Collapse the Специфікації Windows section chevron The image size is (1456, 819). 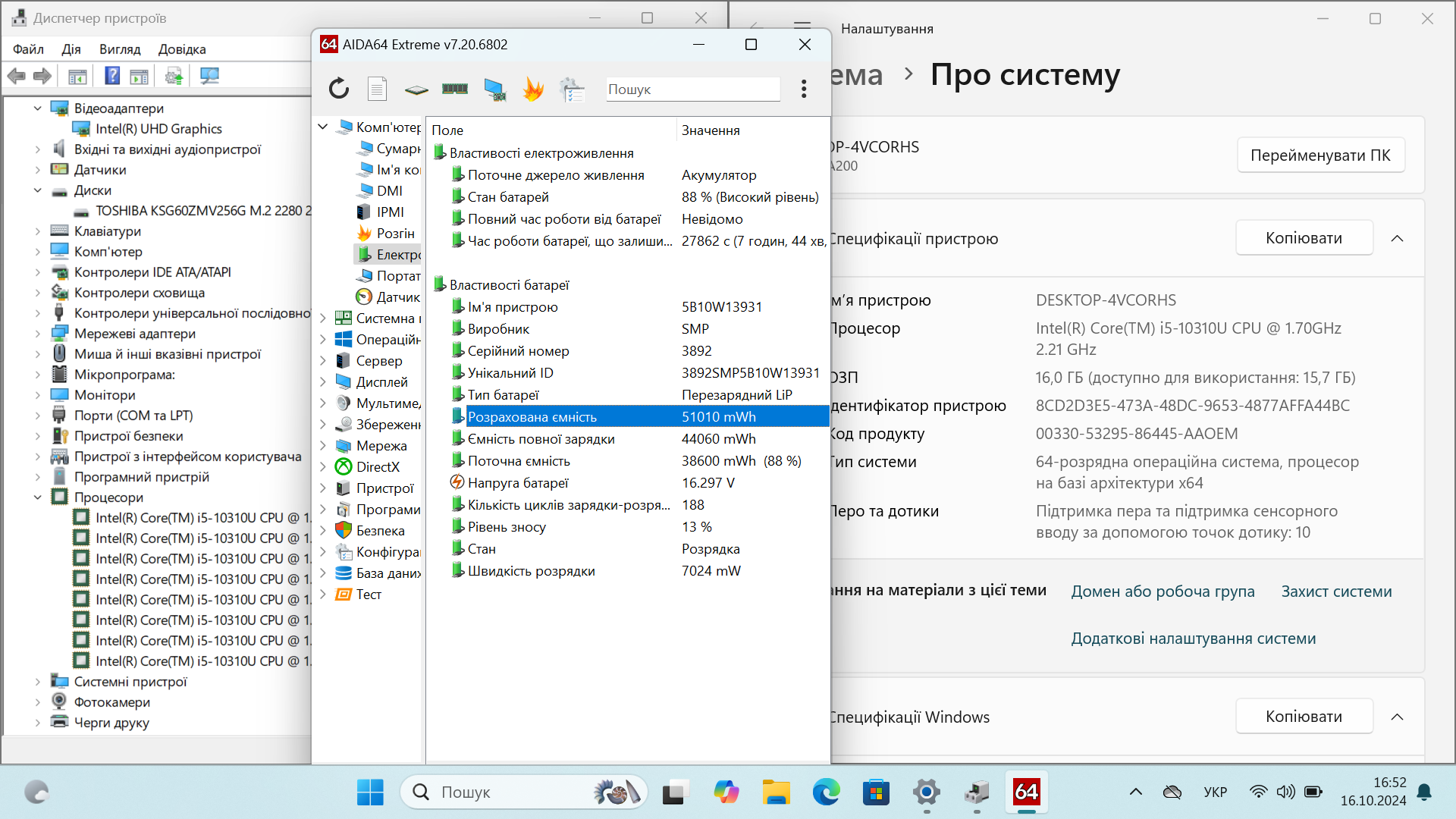pyautogui.click(x=1397, y=717)
